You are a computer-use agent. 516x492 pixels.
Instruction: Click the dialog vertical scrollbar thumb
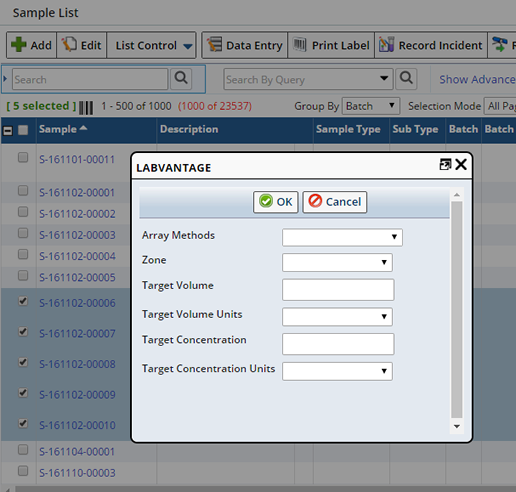click(x=457, y=309)
